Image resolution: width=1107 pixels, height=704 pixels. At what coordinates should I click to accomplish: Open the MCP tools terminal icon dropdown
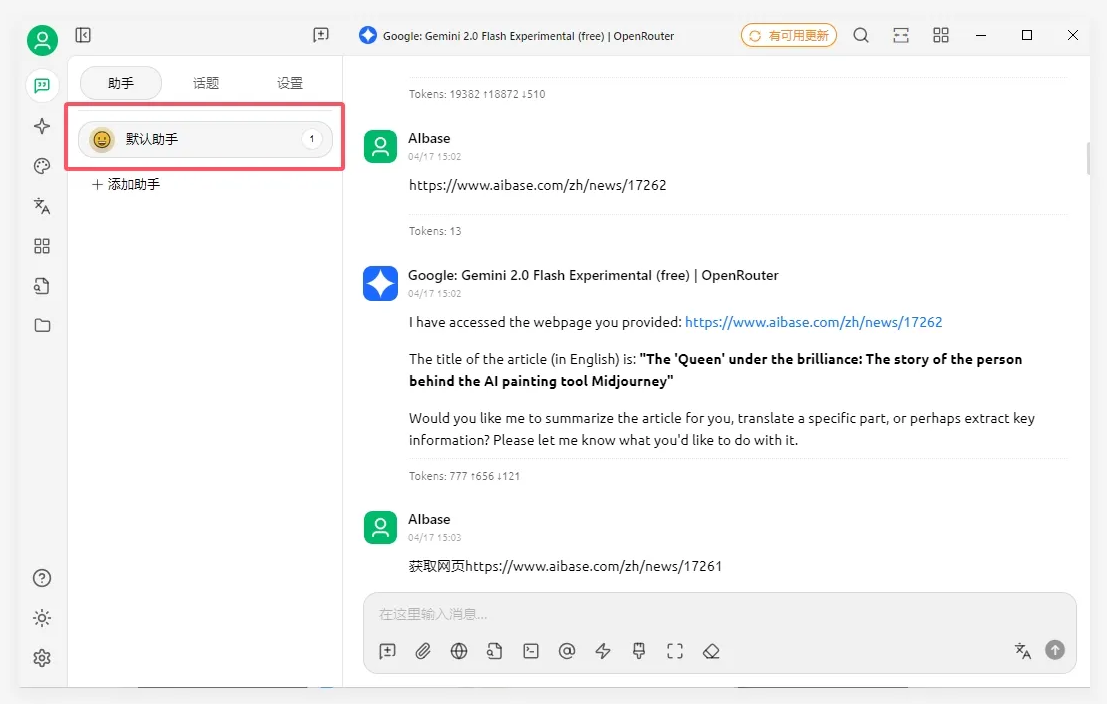pos(531,651)
